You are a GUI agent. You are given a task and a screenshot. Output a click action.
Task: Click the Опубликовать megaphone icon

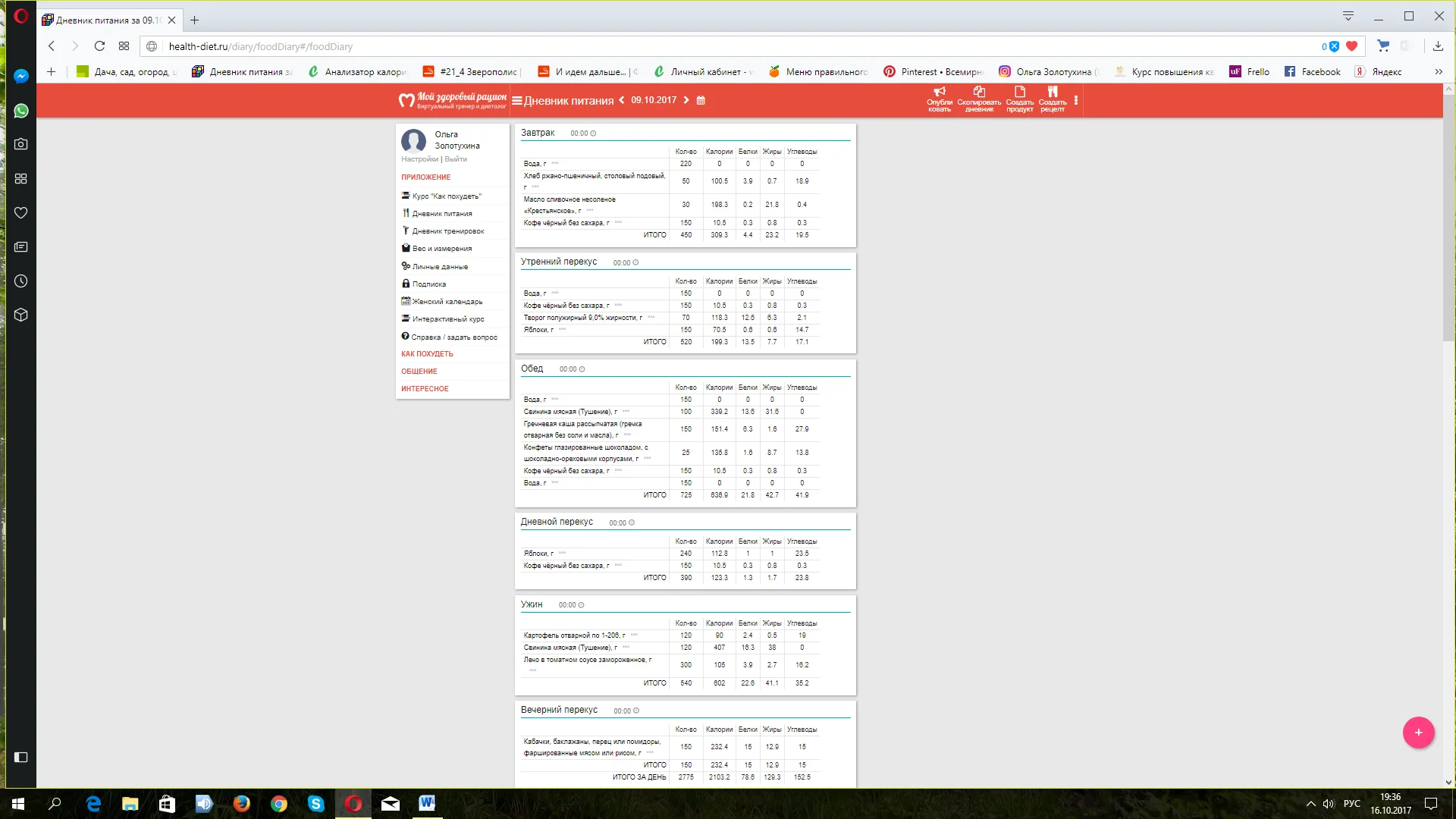pyautogui.click(x=939, y=93)
